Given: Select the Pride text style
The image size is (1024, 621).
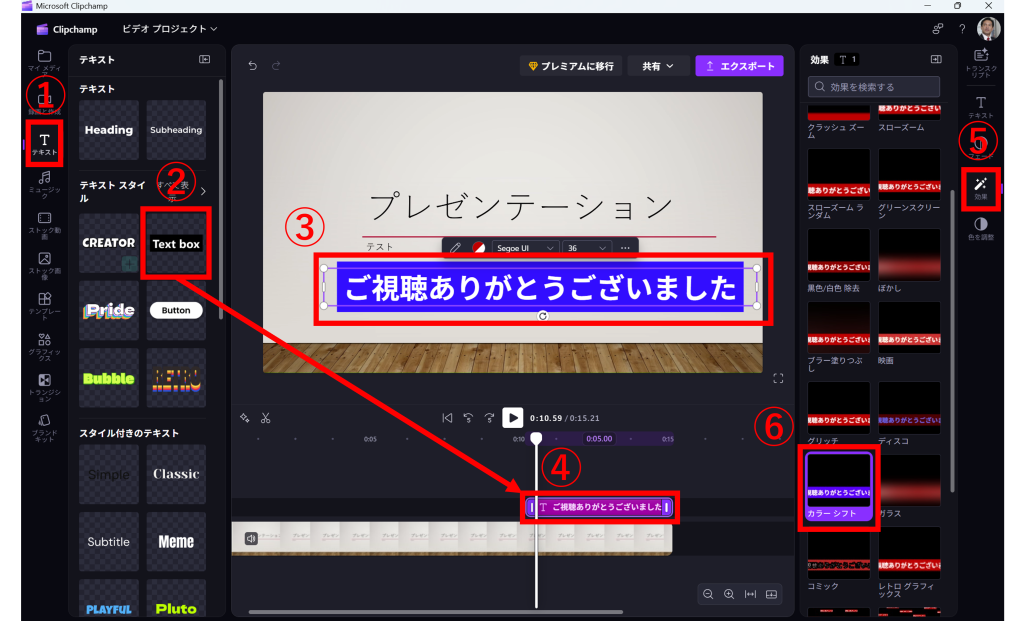Looking at the screenshot, I should pos(108,310).
